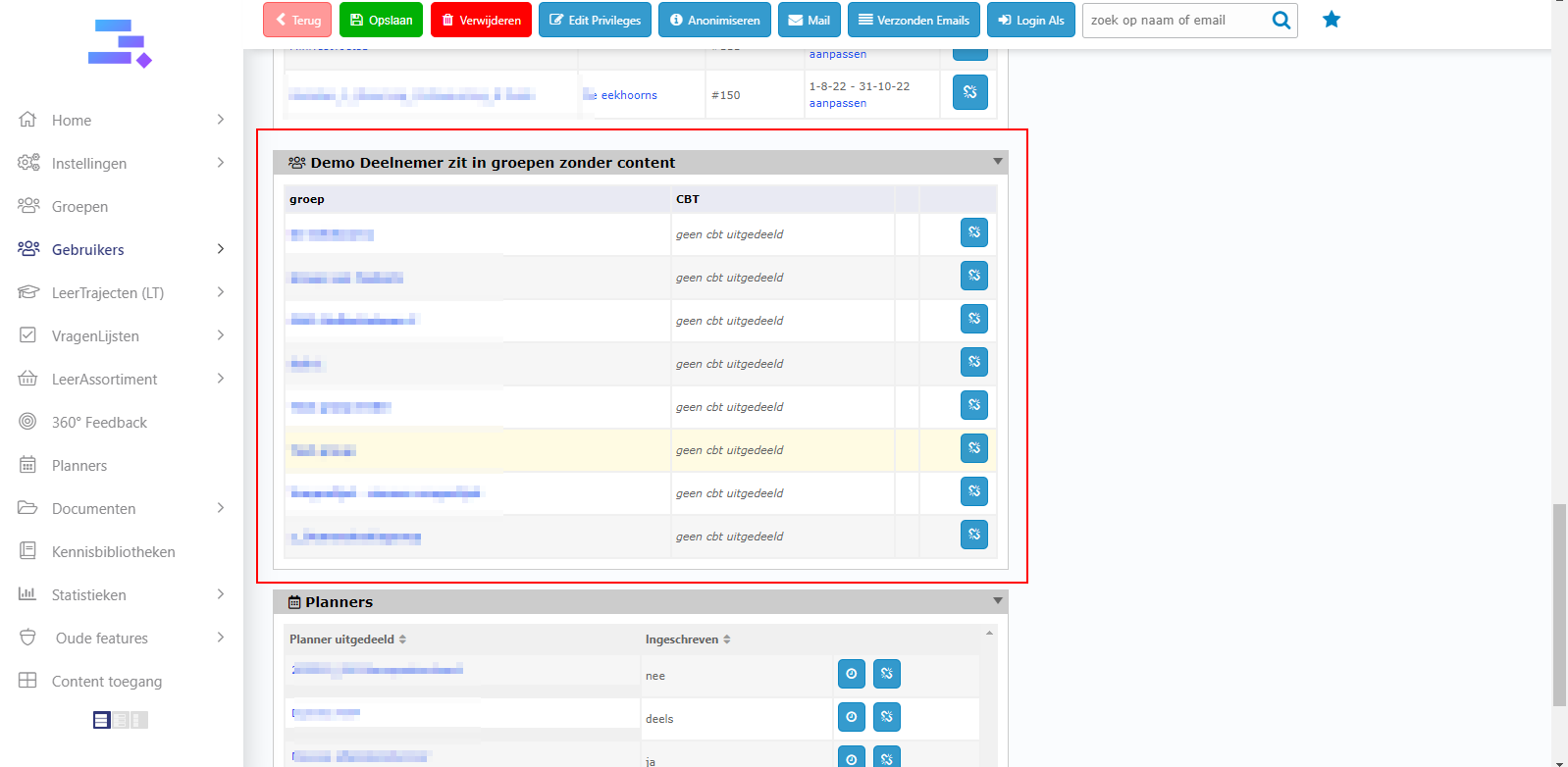Expand the Gebruikers sidebar submenu

tap(221, 249)
